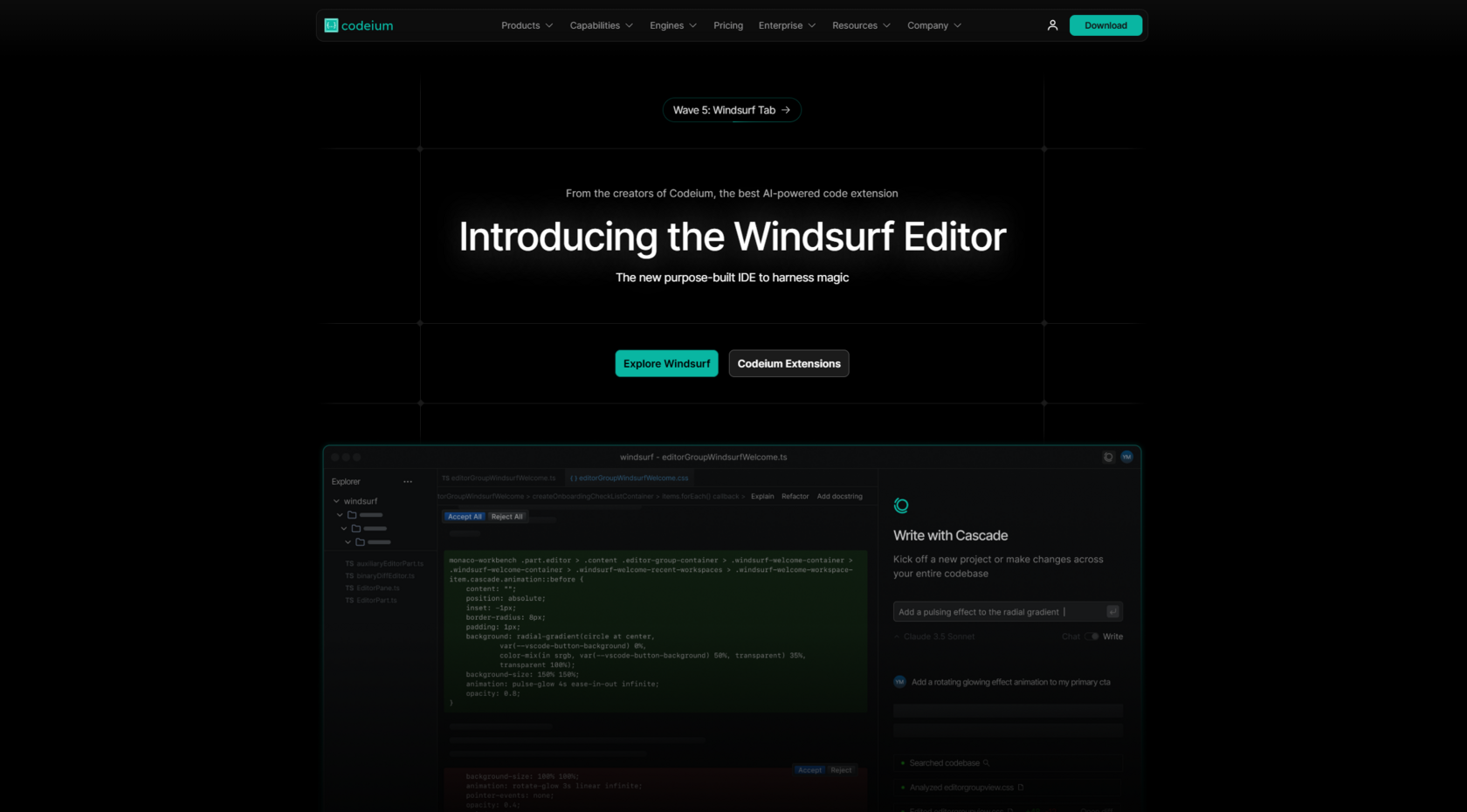1467x812 pixels.
Task: Open the Claude 3.5 Sonnet model selector
Action: pyautogui.click(x=934, y=637)
